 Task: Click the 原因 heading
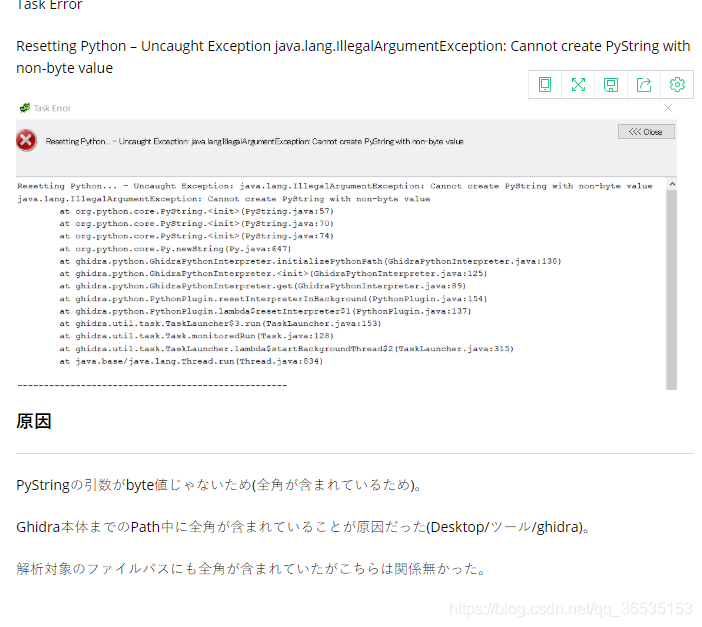34,421
